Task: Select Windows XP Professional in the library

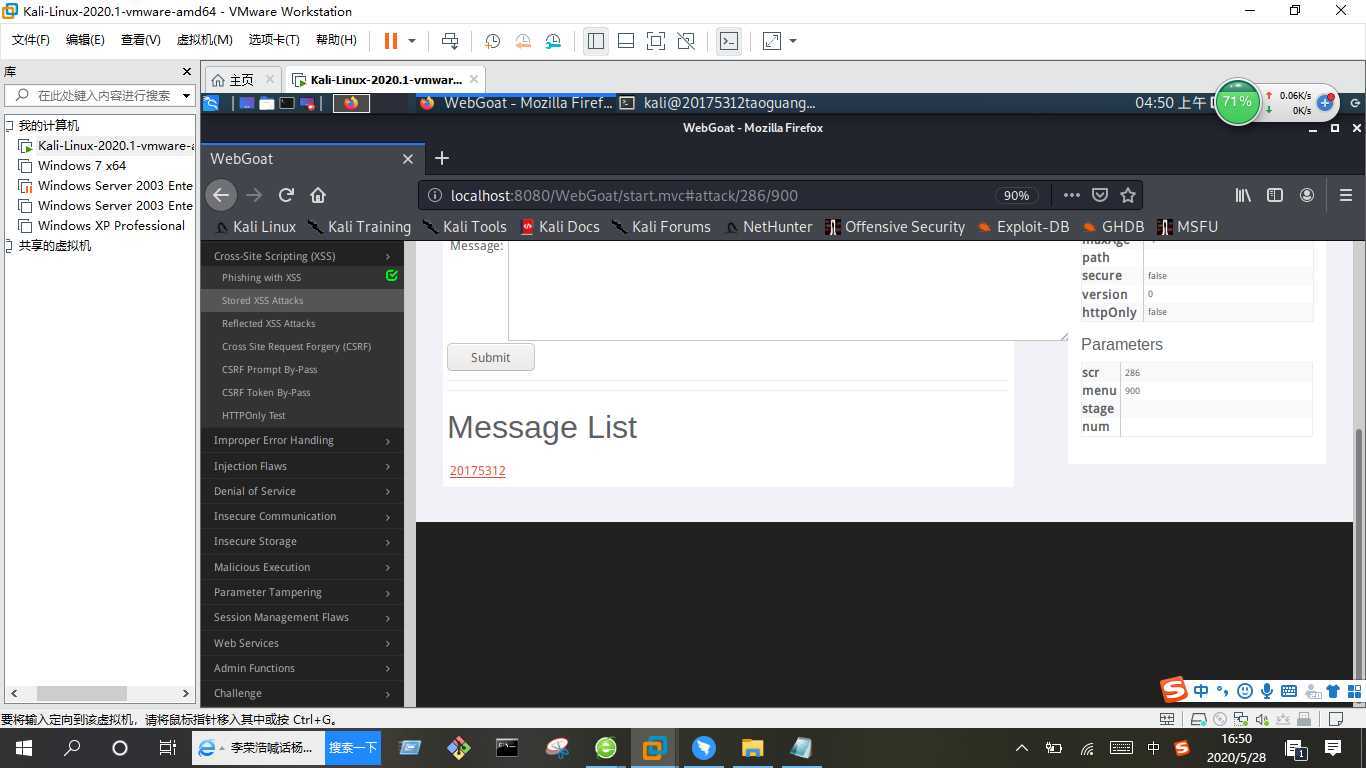Action: coord(111,226)
